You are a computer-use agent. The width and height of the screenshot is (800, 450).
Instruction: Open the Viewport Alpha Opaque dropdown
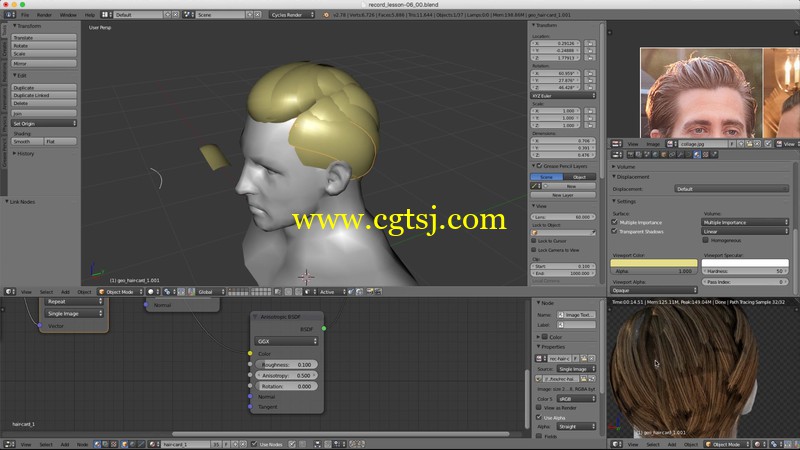point(654,290)
